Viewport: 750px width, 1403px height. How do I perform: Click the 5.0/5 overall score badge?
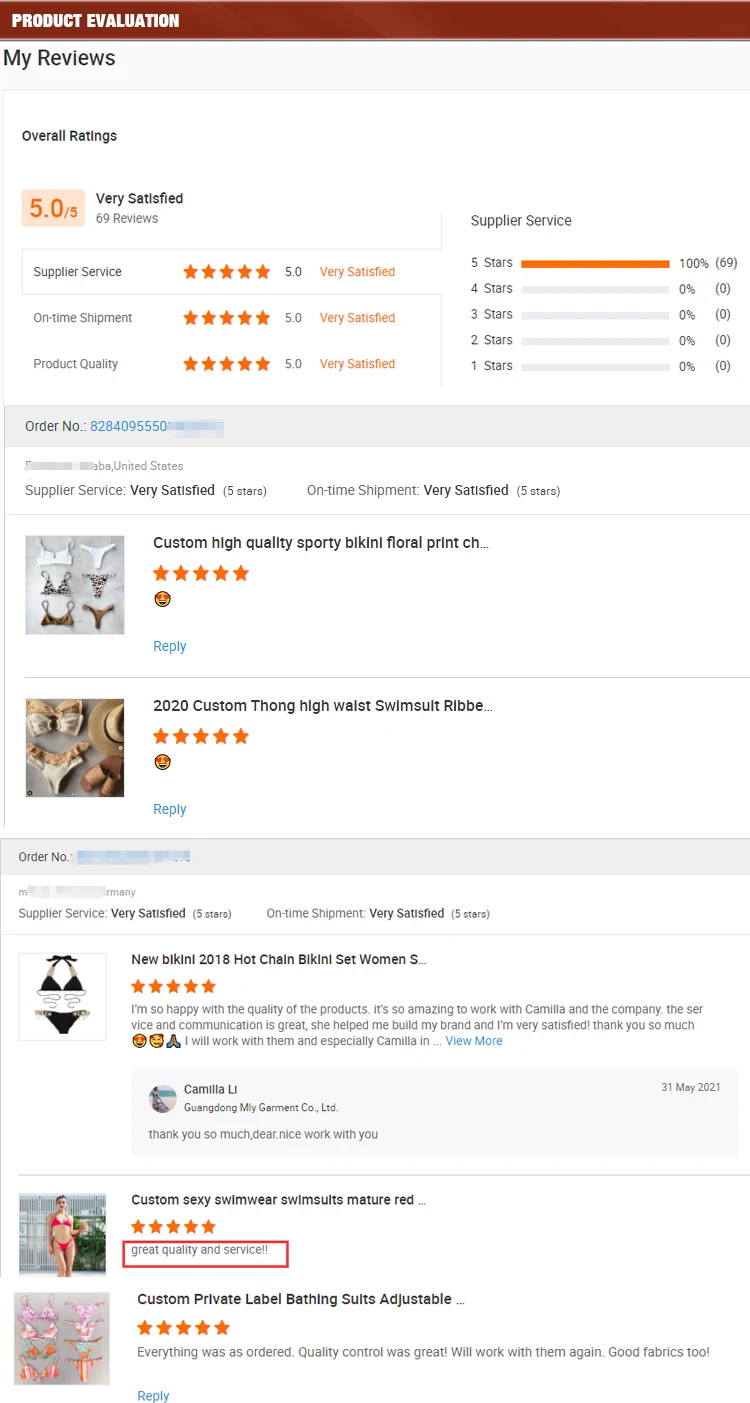tap(54, 208)
